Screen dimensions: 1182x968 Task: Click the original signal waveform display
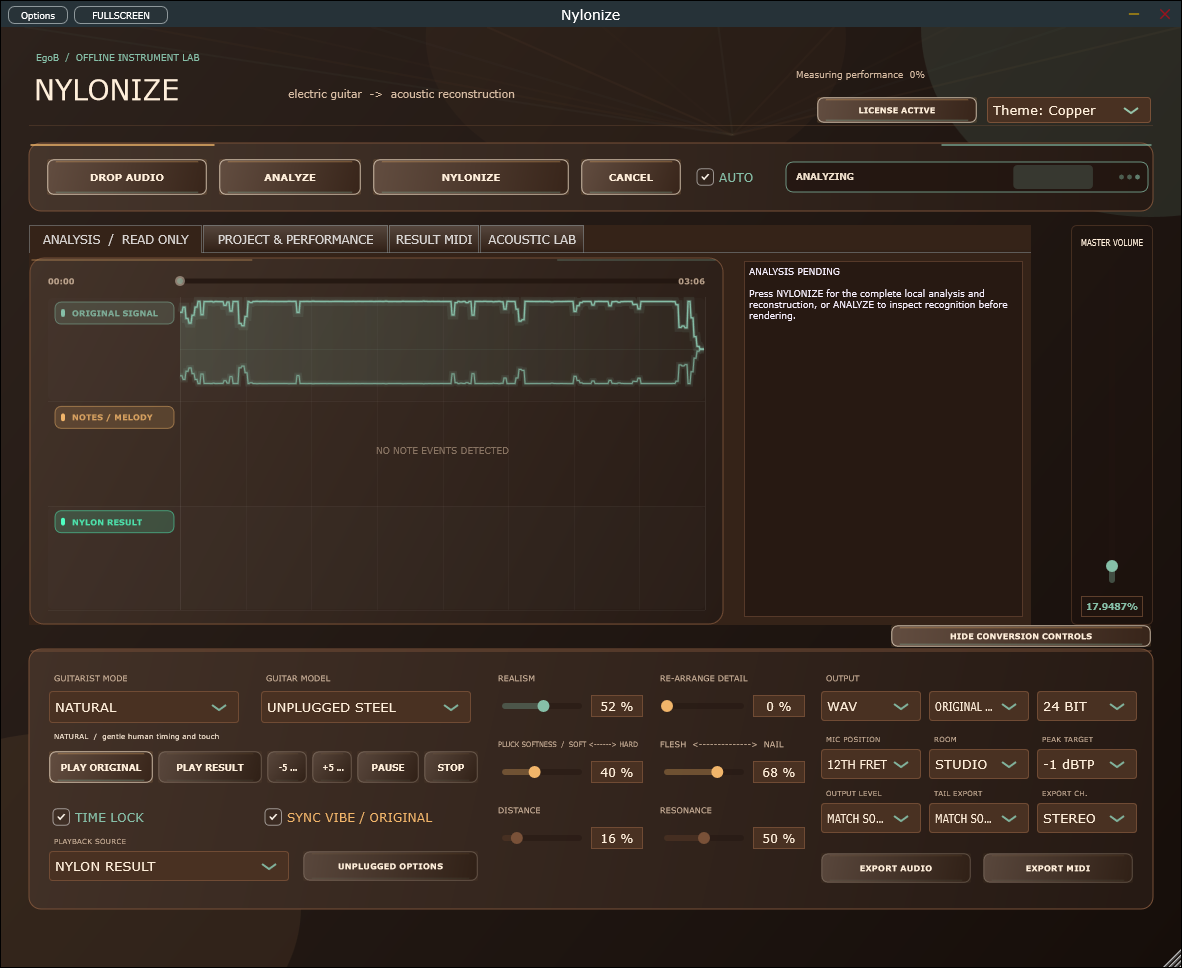pos(442,343)
